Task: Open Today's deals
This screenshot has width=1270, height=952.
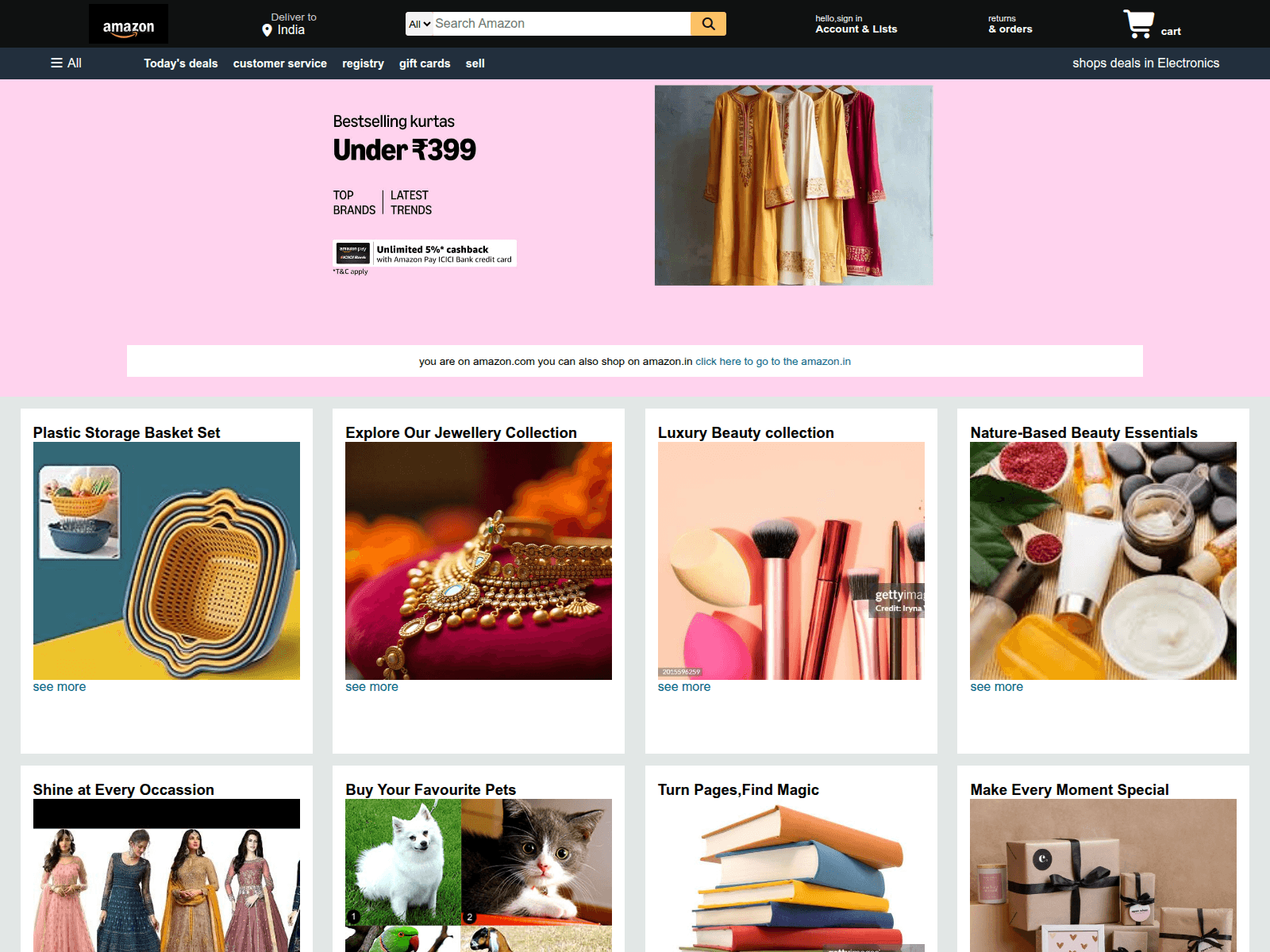Action: pyautogui.click(x=181, y=63)
